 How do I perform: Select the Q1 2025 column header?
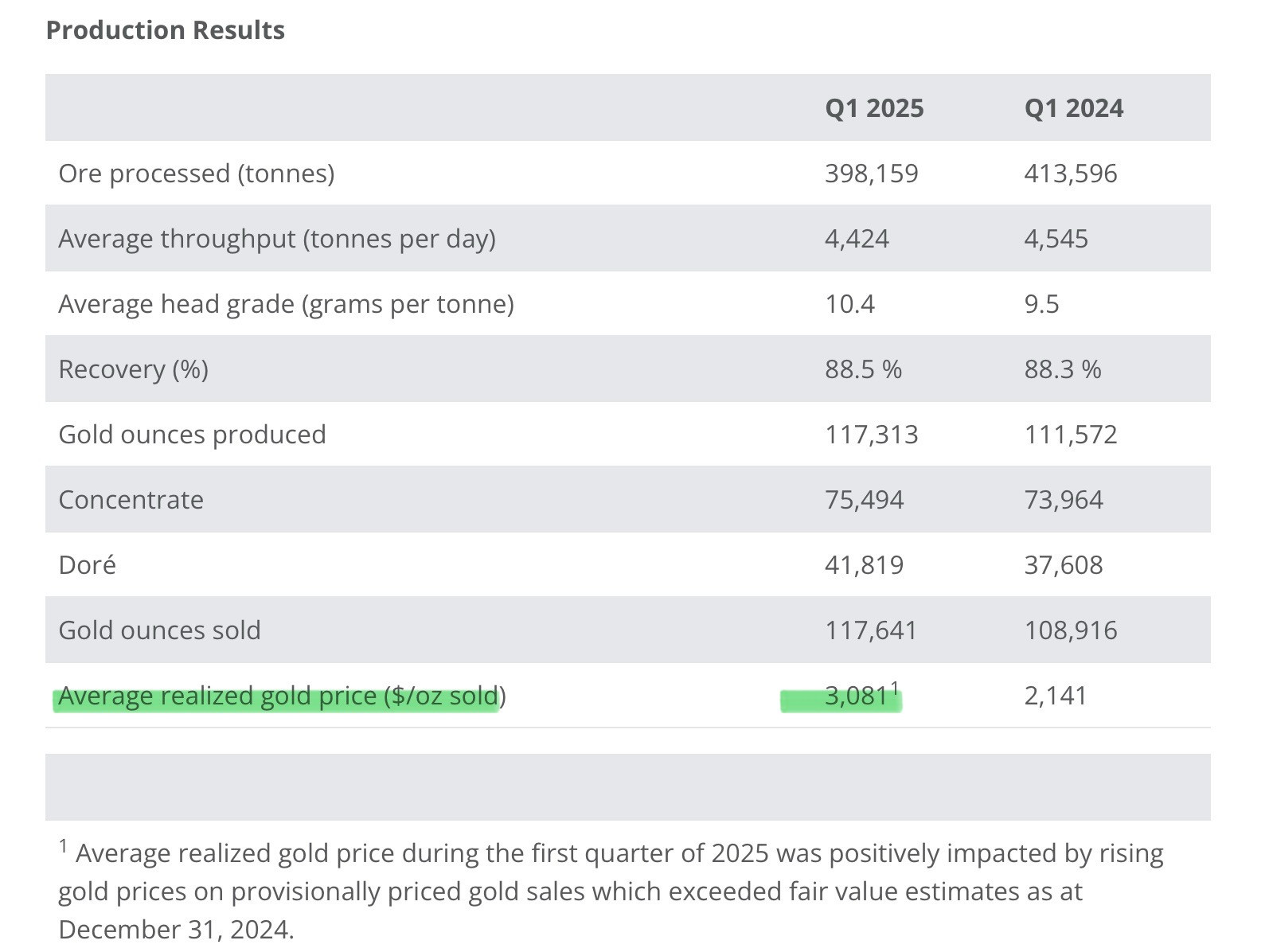point(874,108)
